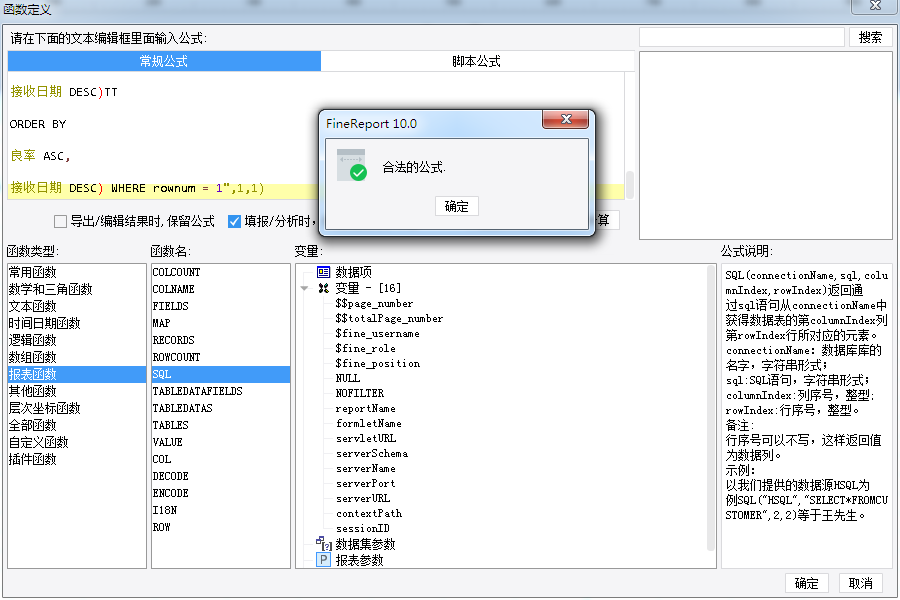
Task: Select the reportName variable
Action: point(366,409)
